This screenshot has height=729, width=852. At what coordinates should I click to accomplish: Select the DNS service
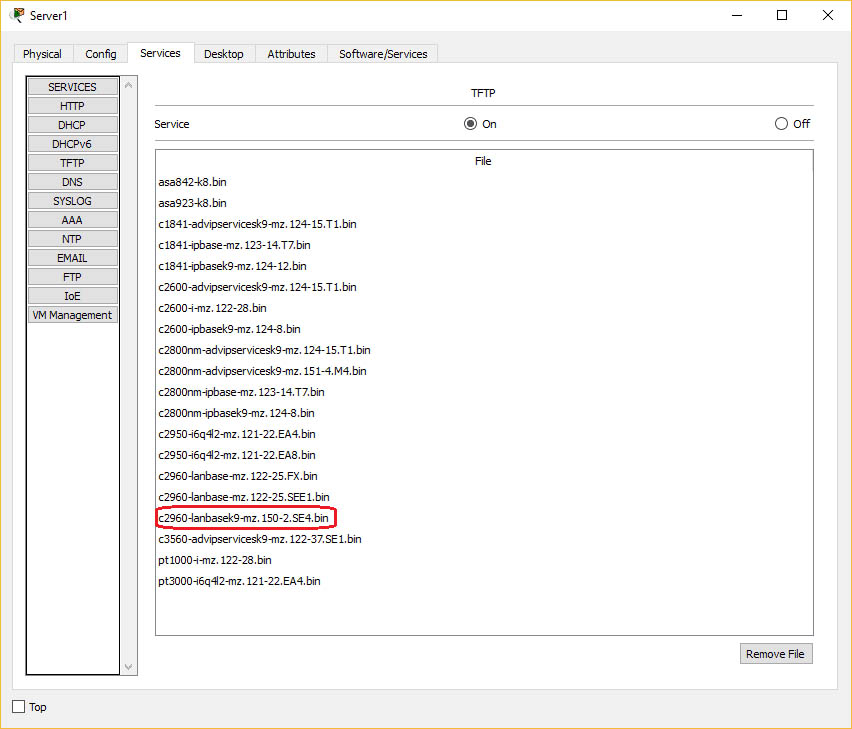pyautogui.click(x=72, y=182)
